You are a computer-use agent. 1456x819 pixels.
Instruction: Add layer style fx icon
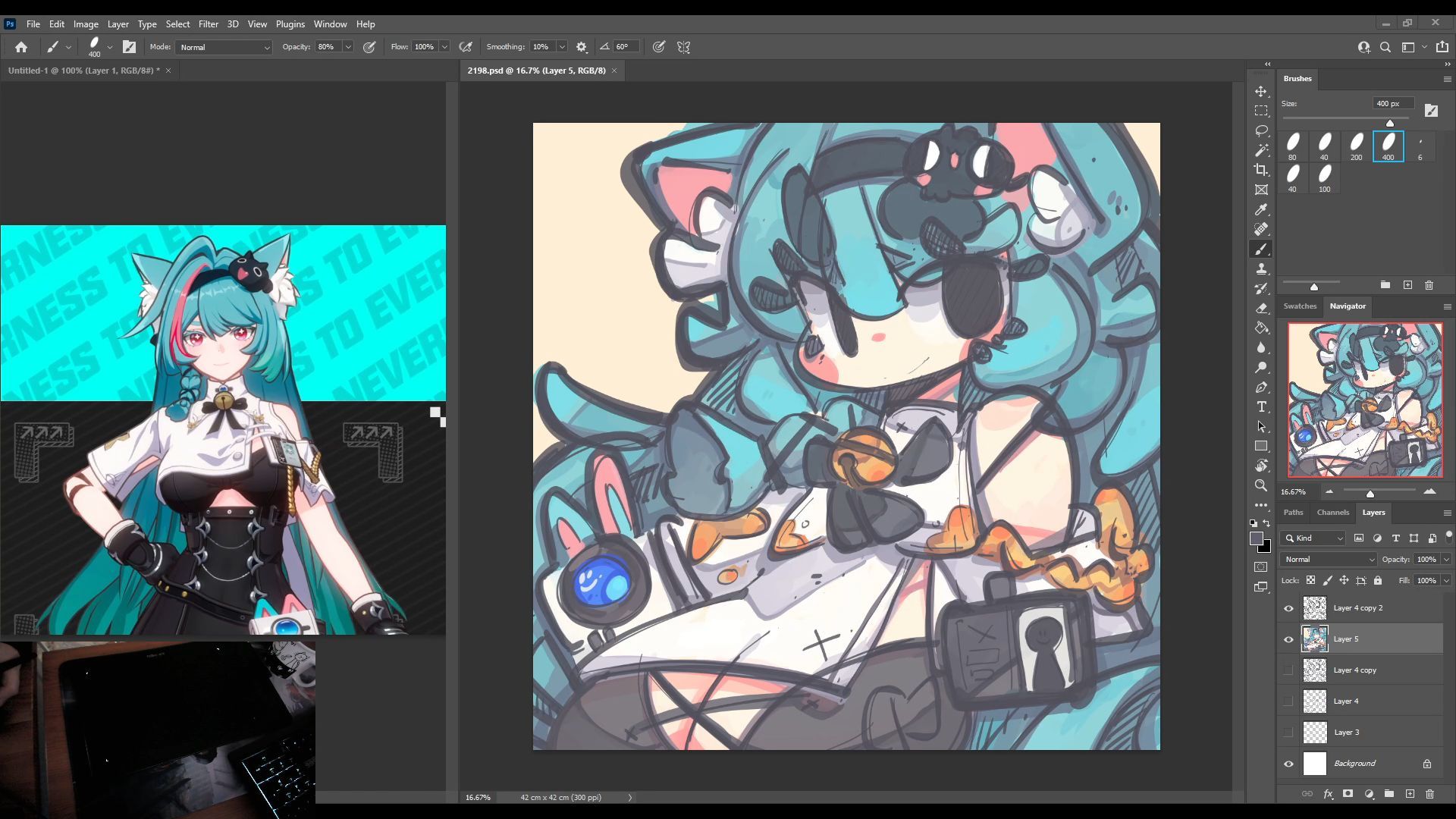pos(1328,794)
